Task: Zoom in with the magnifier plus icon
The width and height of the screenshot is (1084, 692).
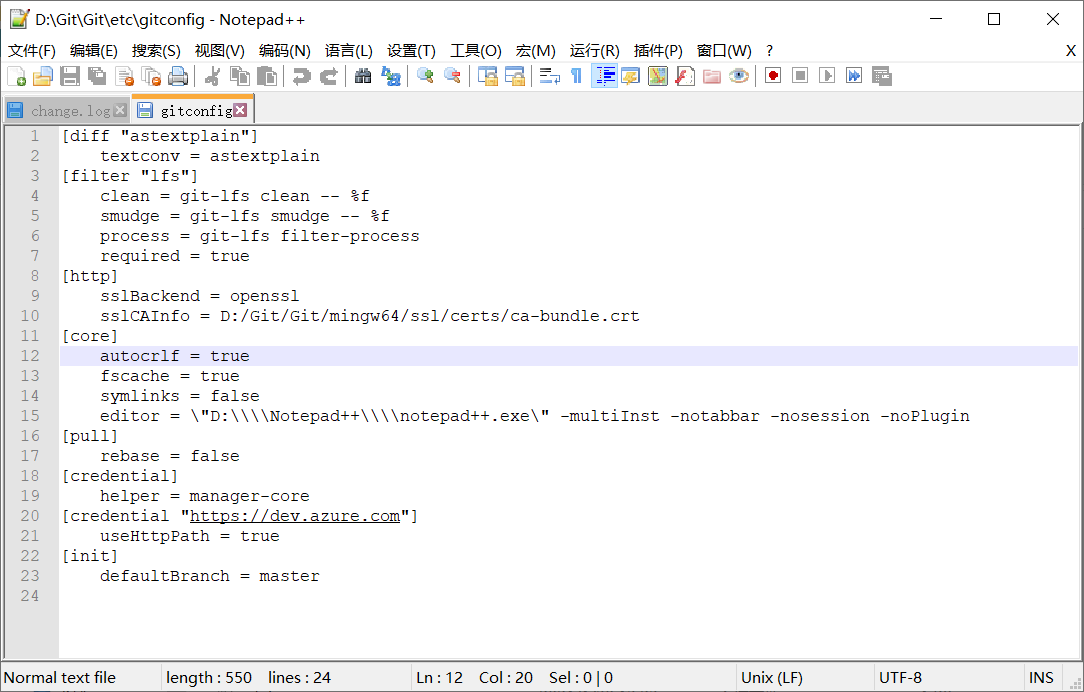Action: point(425,76)
